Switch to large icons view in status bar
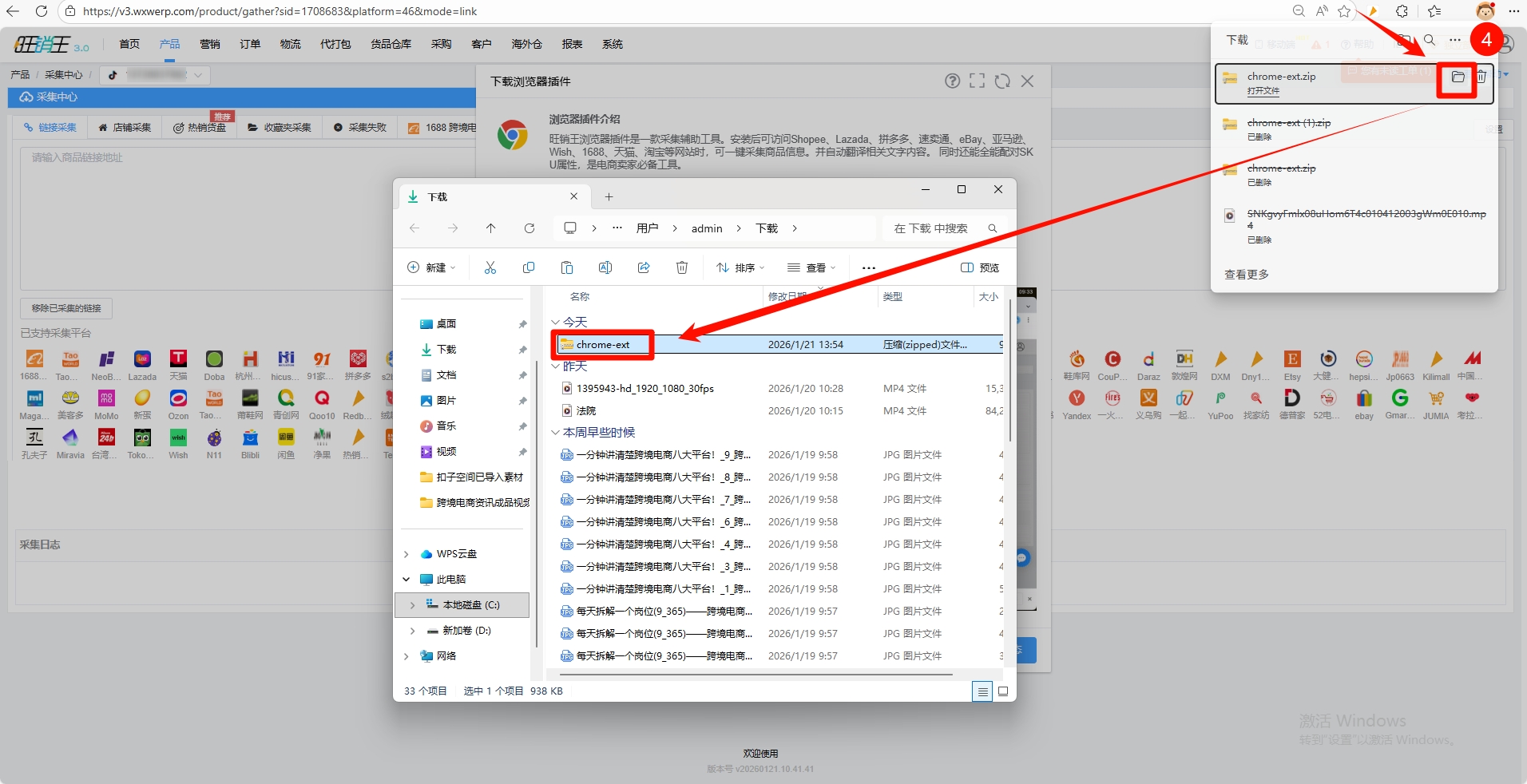The width and height of the screenshot is (1527, 784). click(x=1003, y=691)
